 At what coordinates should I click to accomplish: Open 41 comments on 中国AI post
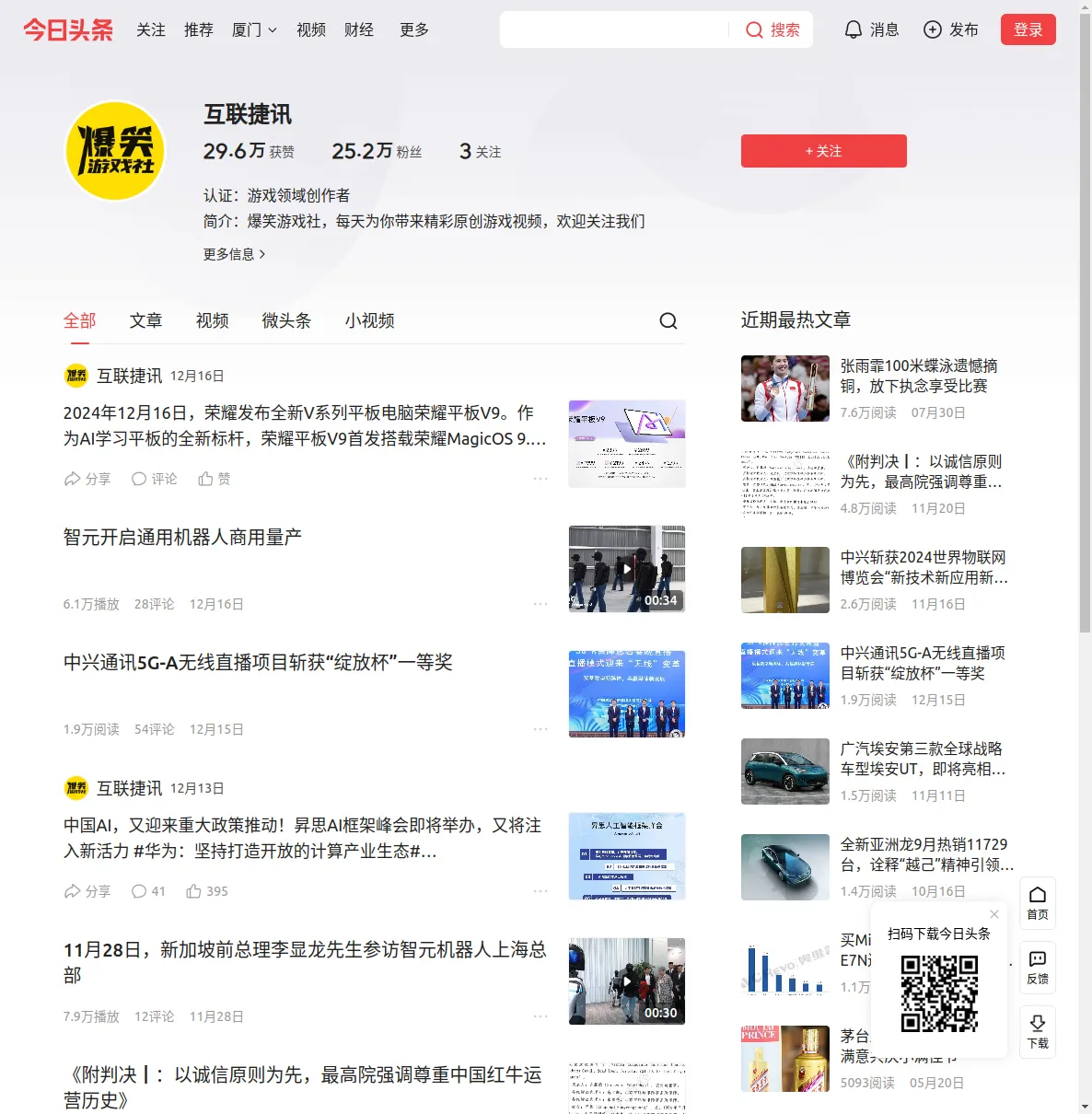point(148,891)
